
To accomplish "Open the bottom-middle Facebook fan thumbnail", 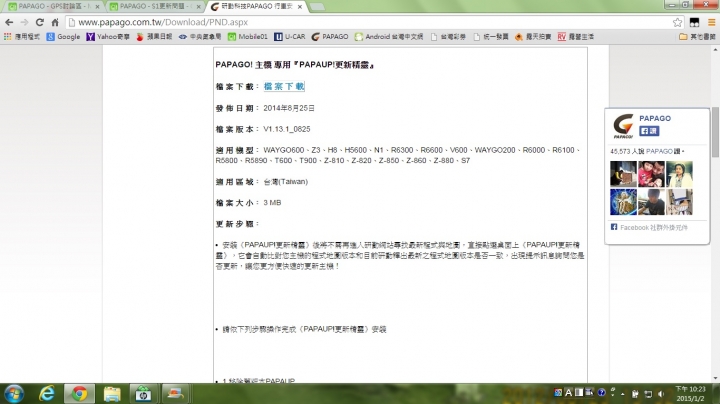I will pyautogui.click(x=651, y=202).
